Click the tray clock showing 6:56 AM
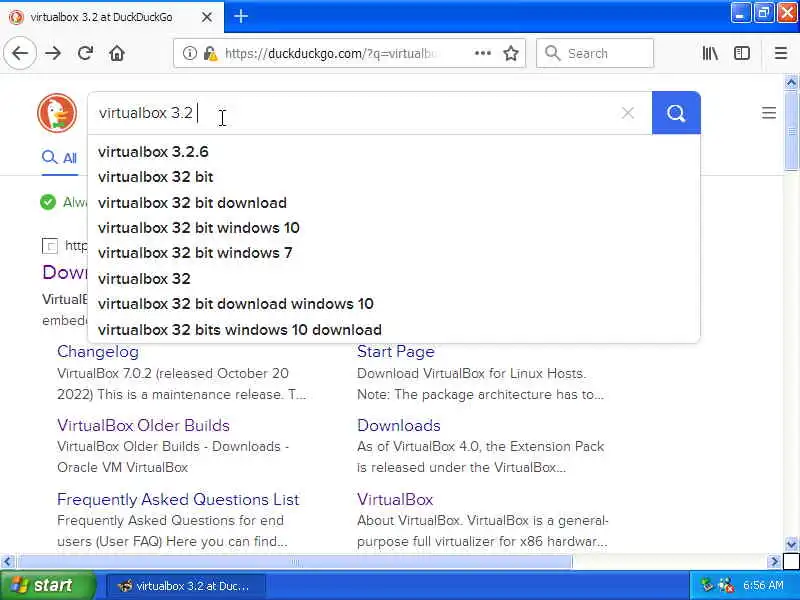 click(763, 585)
